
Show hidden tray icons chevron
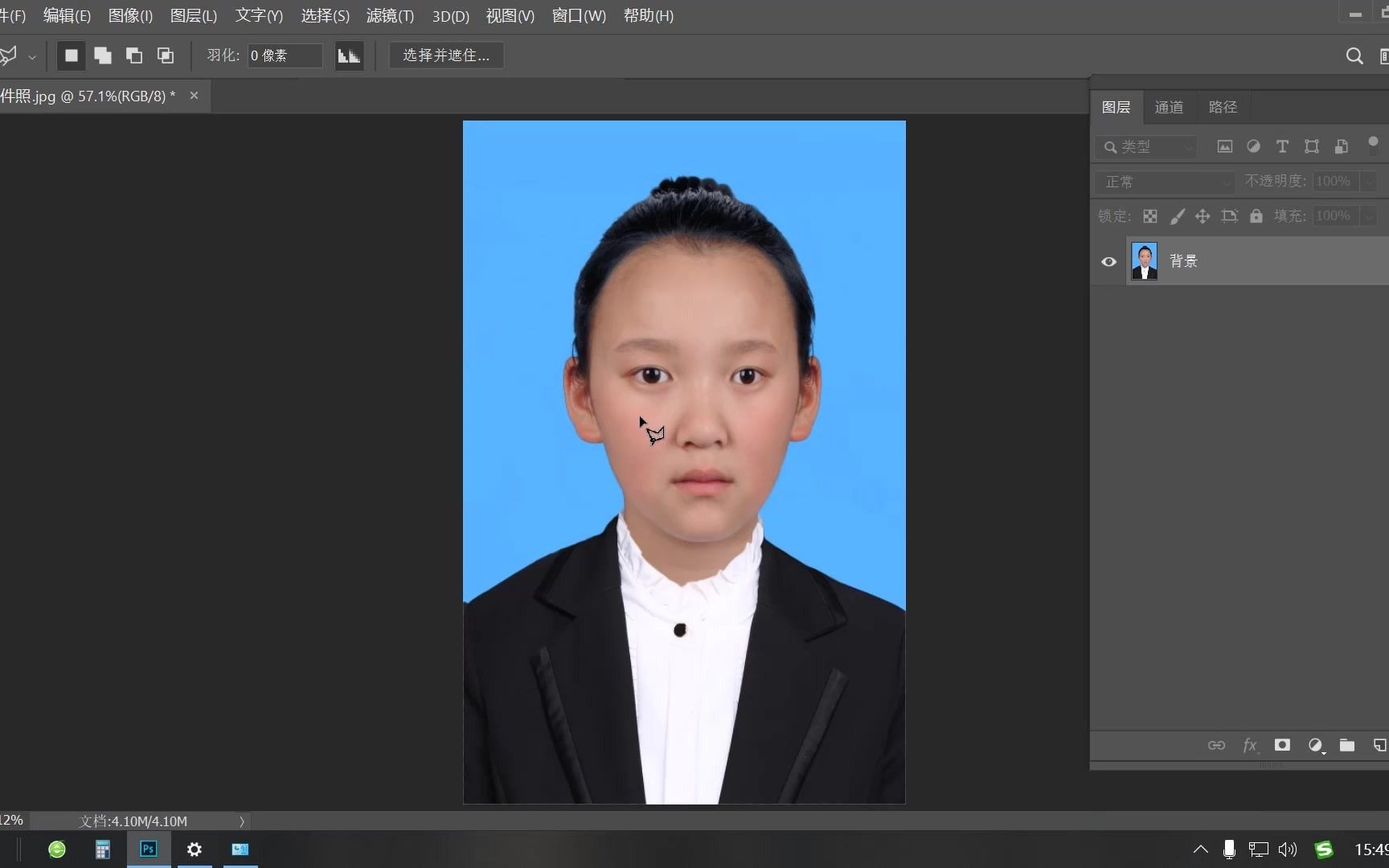click(1201, 850)
